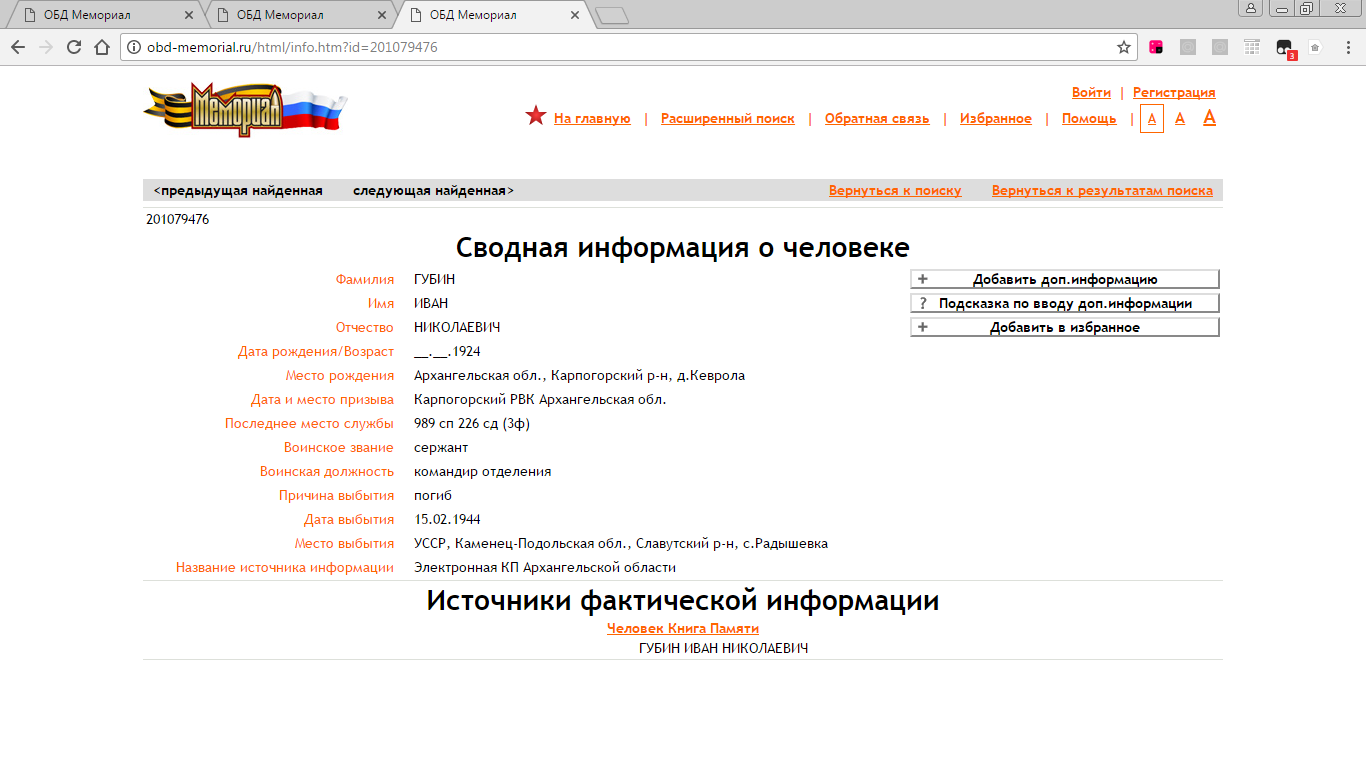Go back with the browser back arrow
The height and width of the screenshot is (768, 1366).
(17, 47)
